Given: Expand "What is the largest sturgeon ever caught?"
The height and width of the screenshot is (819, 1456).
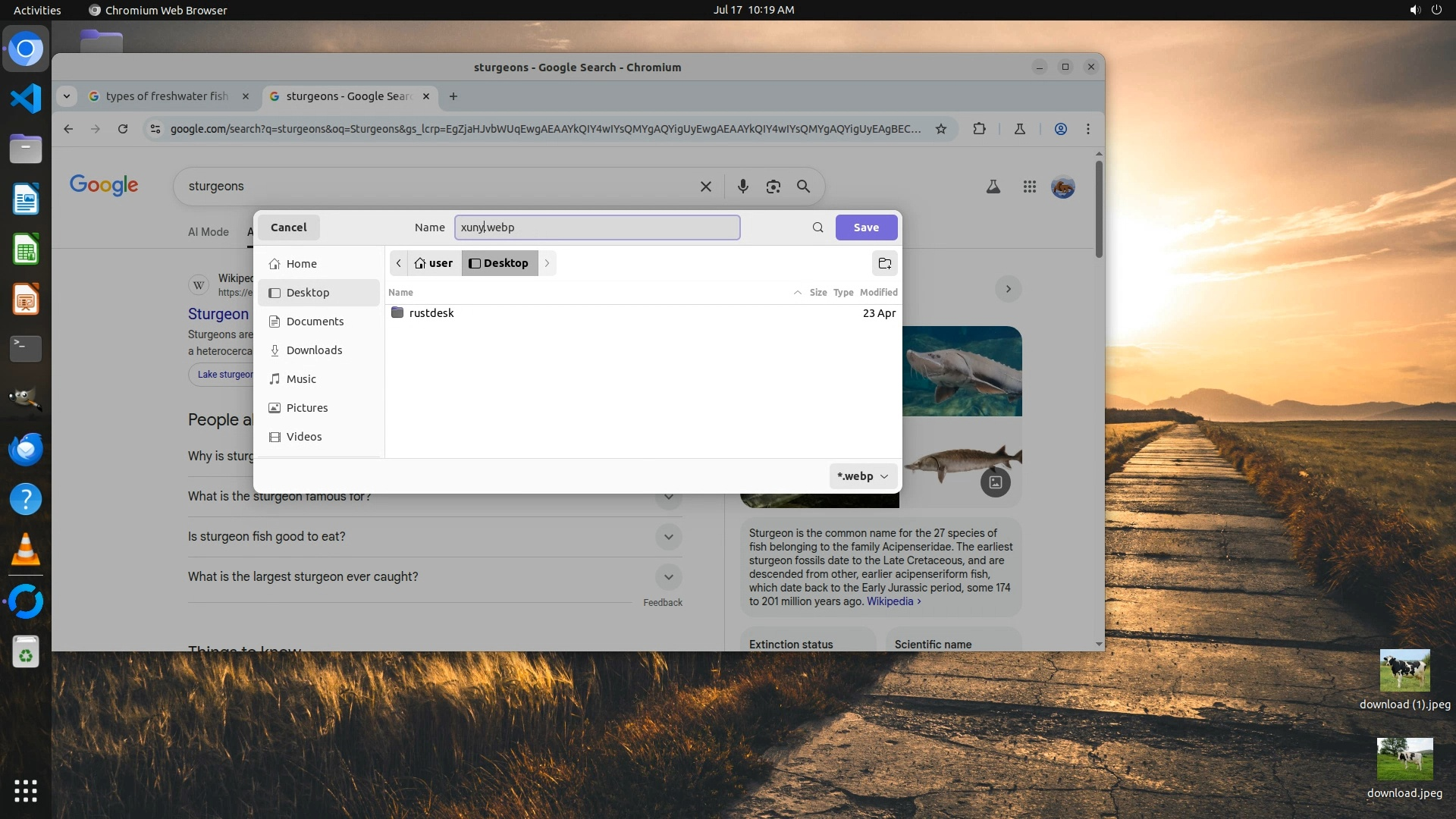Looking at the screenshot, I should 668,577.
